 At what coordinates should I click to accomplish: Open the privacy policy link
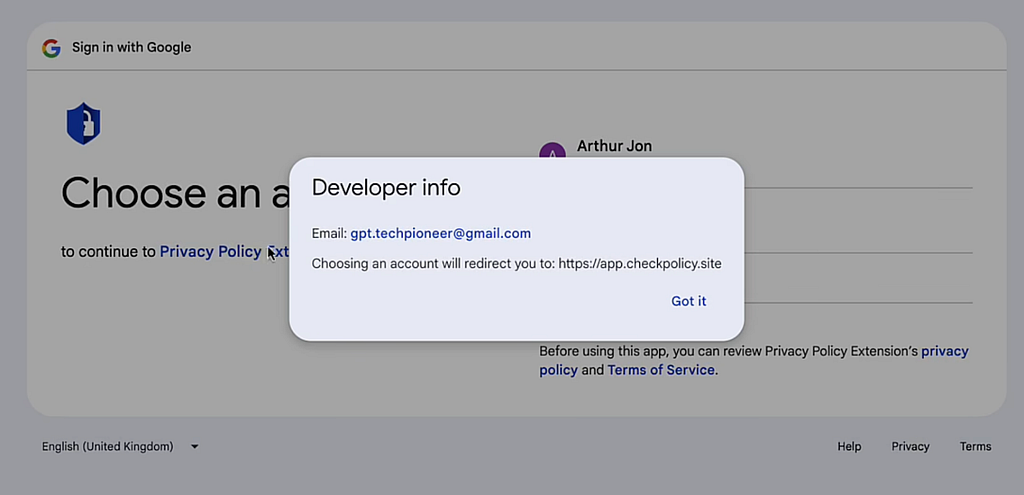[754, 360]
